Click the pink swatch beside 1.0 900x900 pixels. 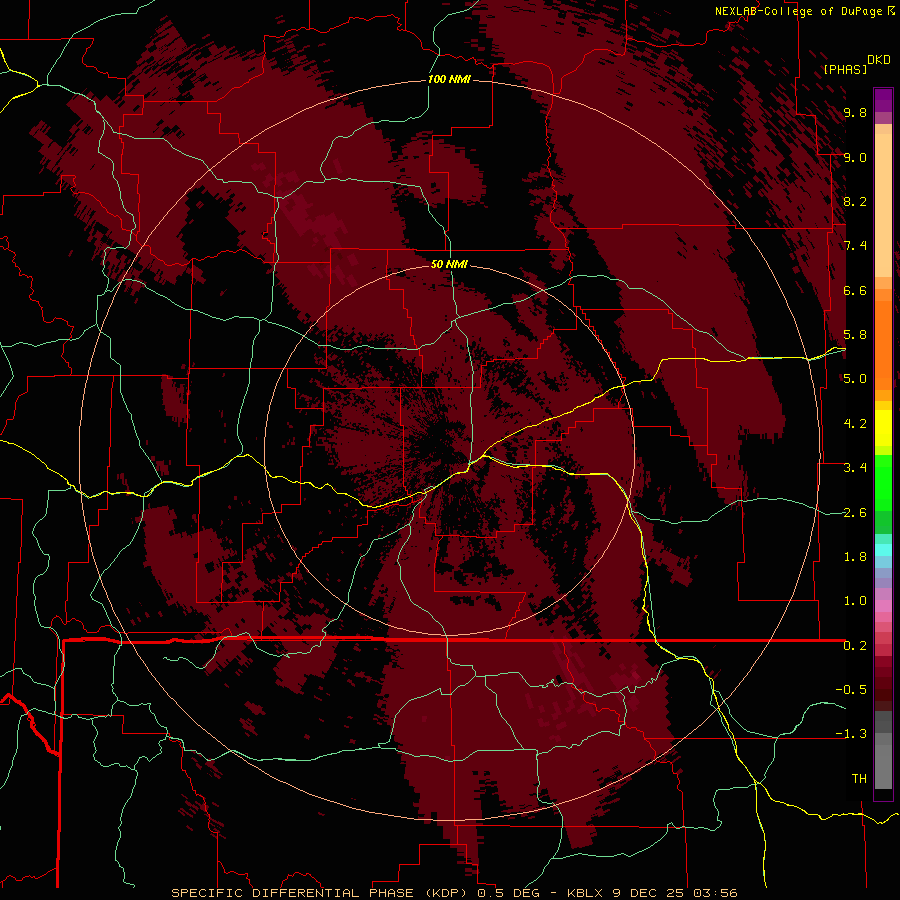(x=883, y=606)
